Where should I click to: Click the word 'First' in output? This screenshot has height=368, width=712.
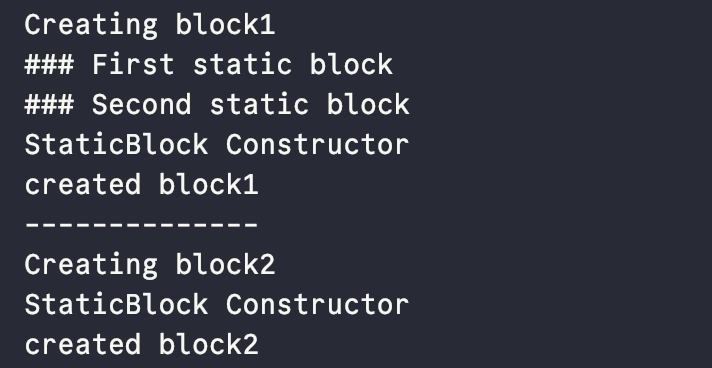coord(133,65)
